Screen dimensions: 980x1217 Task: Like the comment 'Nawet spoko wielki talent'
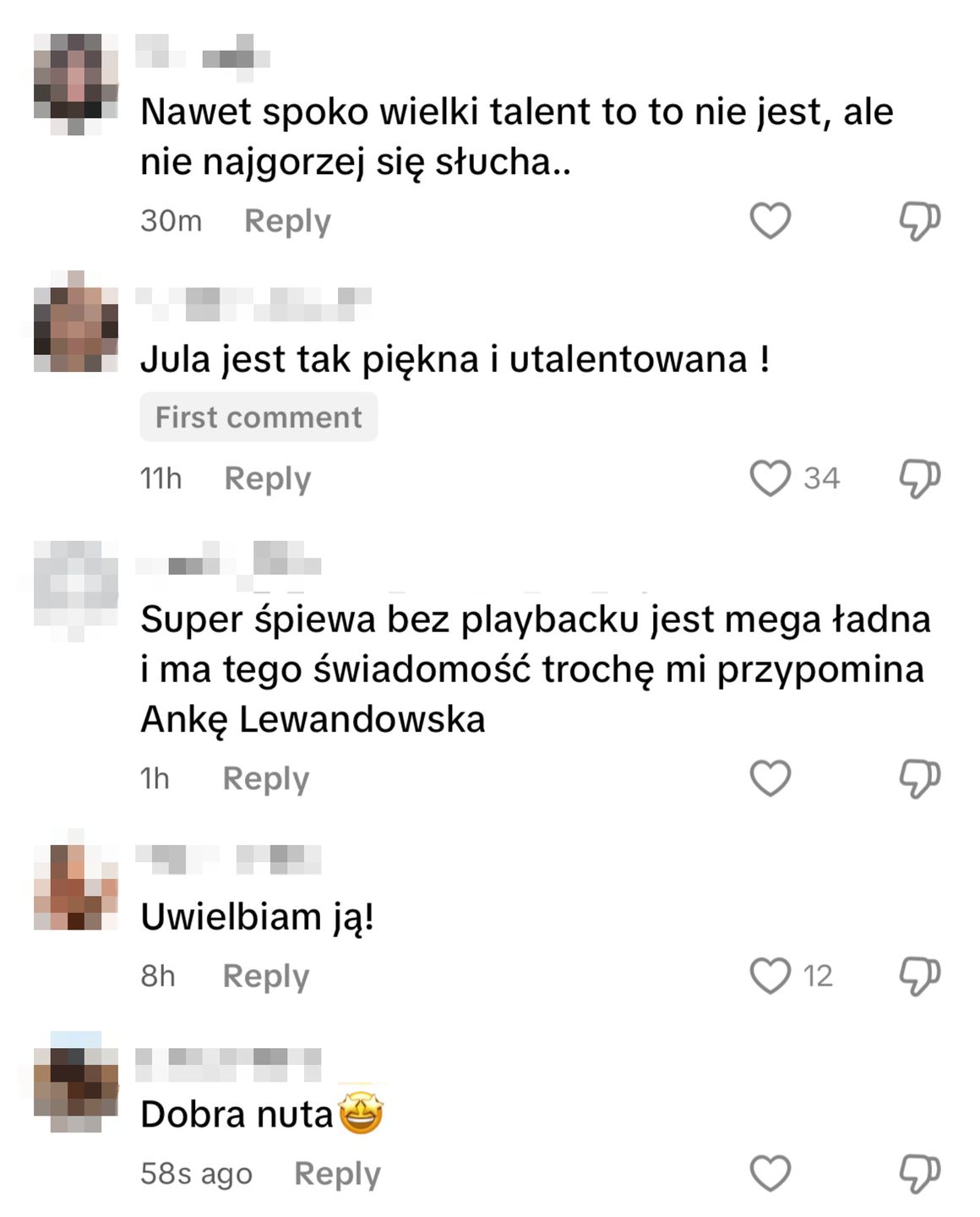(x=770, y=221)
